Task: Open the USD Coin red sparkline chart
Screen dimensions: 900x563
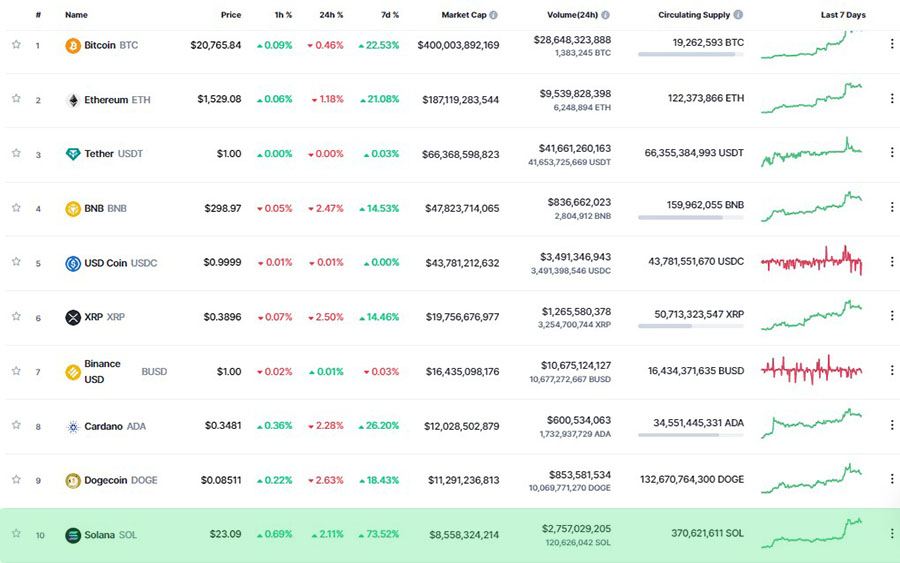Action: [812, 262]
